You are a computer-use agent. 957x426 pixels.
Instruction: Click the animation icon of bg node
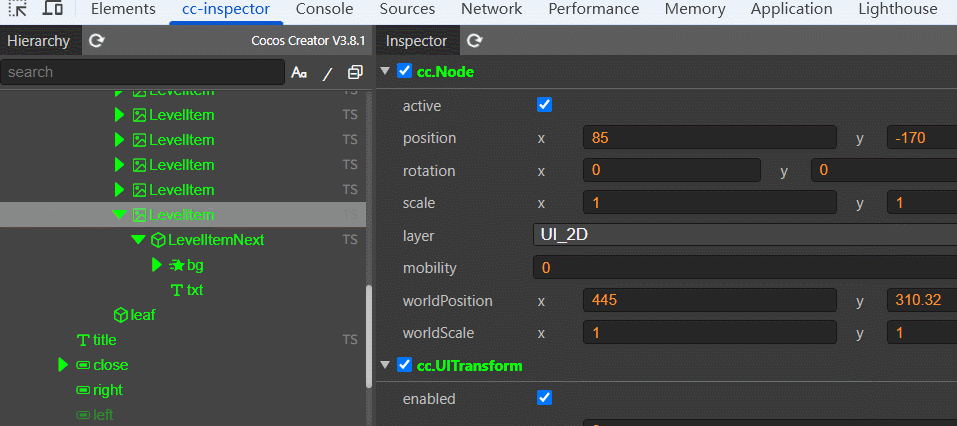coord(176,265)
